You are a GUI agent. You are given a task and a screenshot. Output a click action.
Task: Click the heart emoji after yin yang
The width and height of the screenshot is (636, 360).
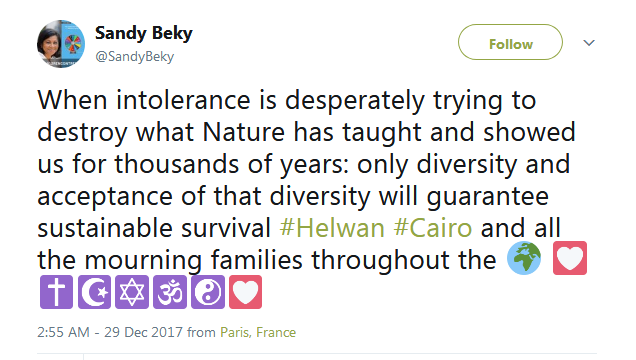[245, 292]
